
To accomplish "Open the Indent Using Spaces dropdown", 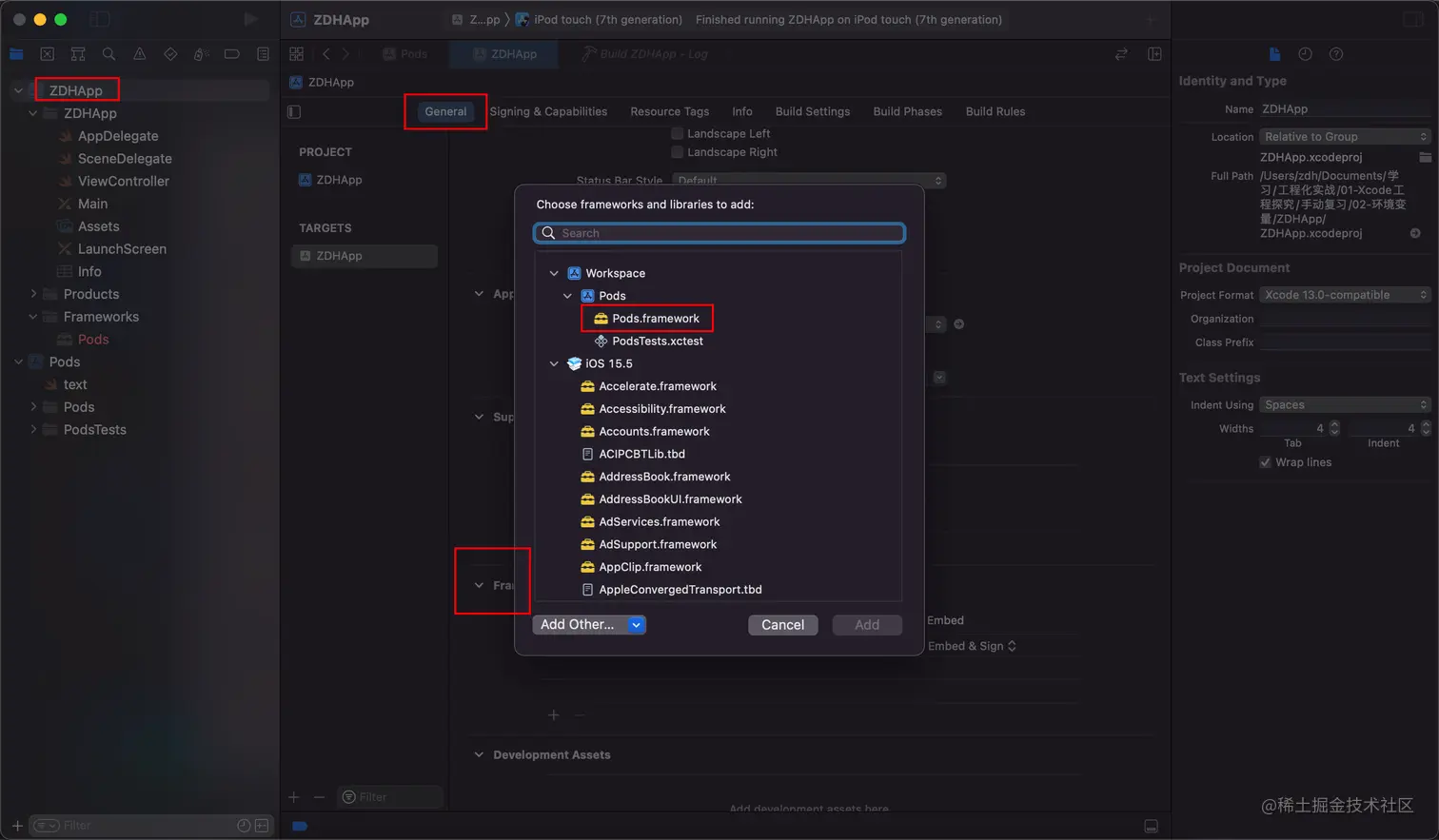I will 1345,404.
